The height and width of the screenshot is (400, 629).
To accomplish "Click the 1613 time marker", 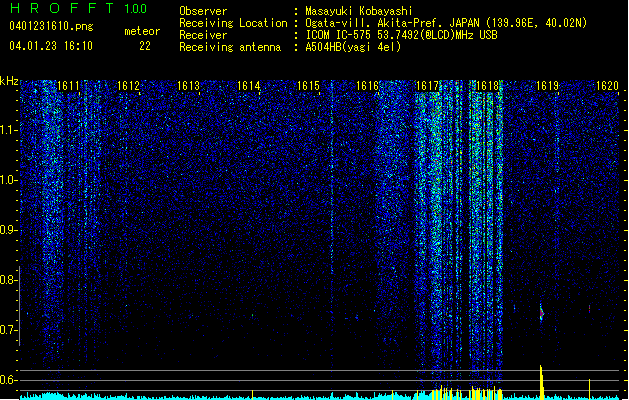I will click(x=189, y=86).
